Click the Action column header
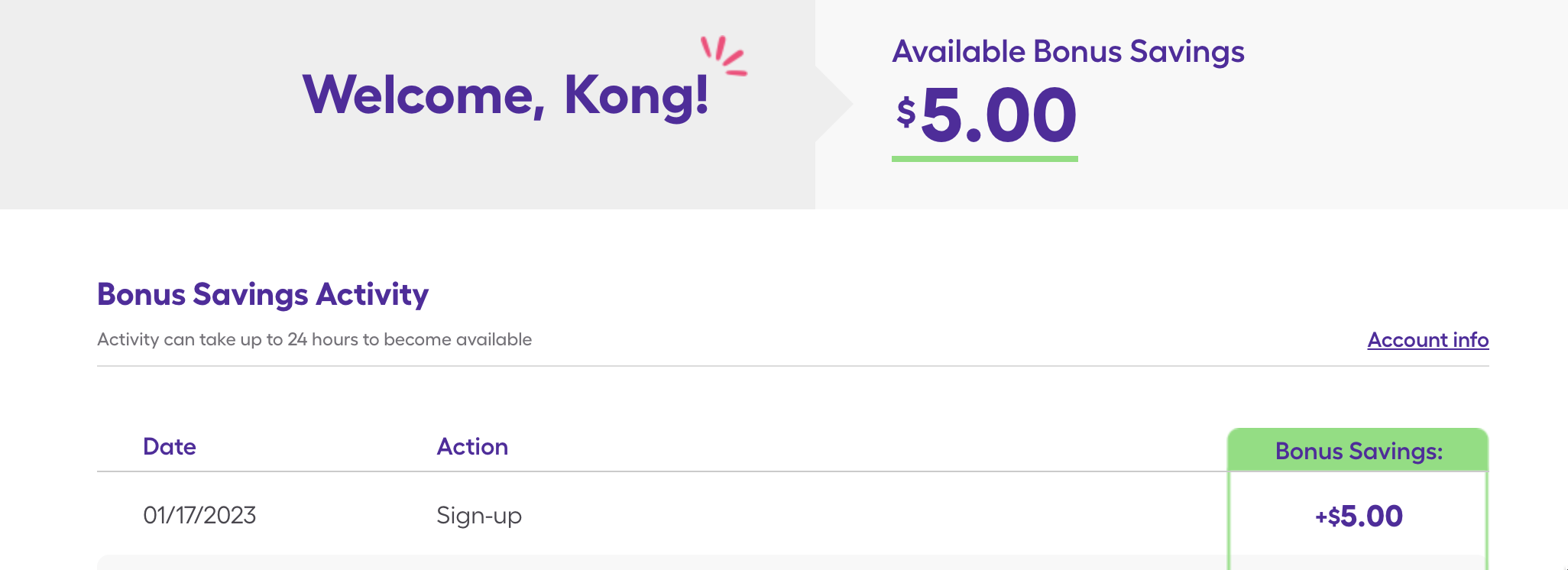Screen dimensions: 1568x570 coord(472,446)
